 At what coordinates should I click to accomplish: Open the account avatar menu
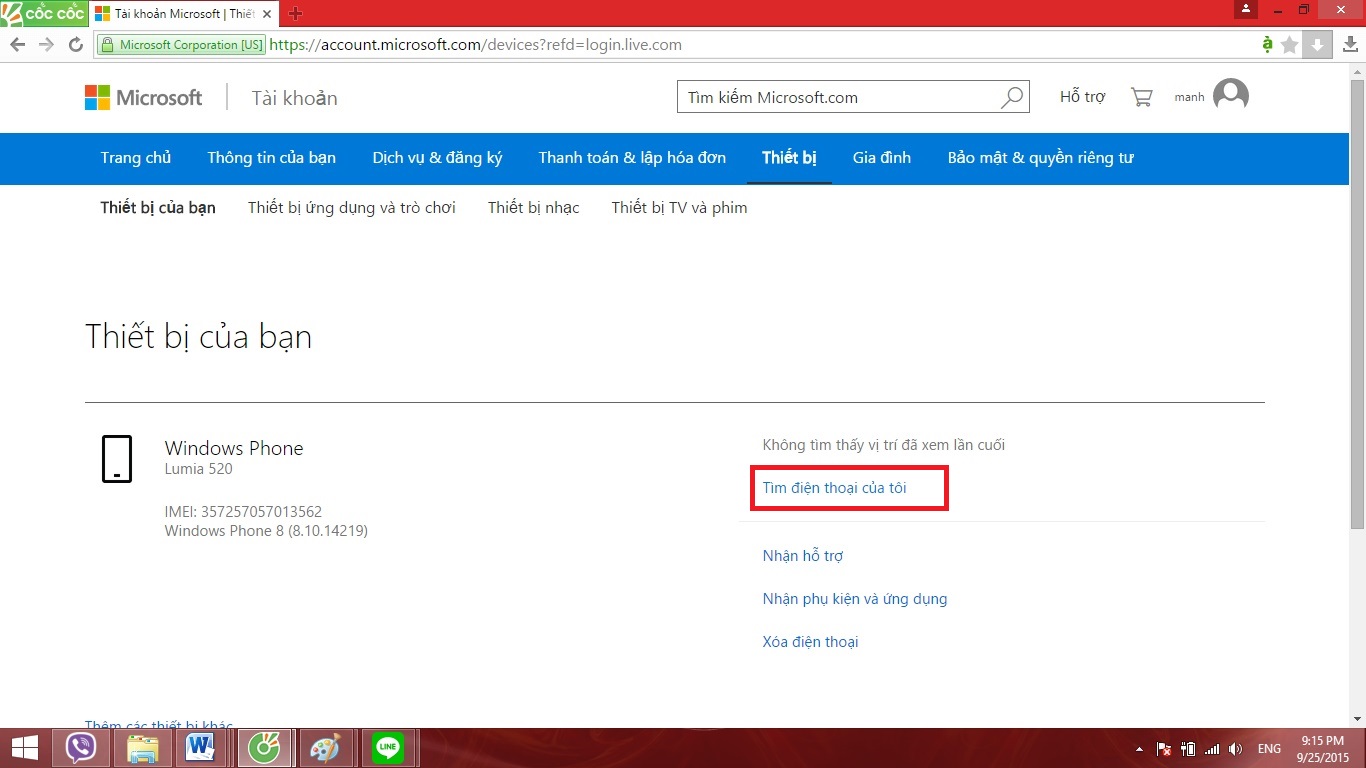[x=1231, y=96]
